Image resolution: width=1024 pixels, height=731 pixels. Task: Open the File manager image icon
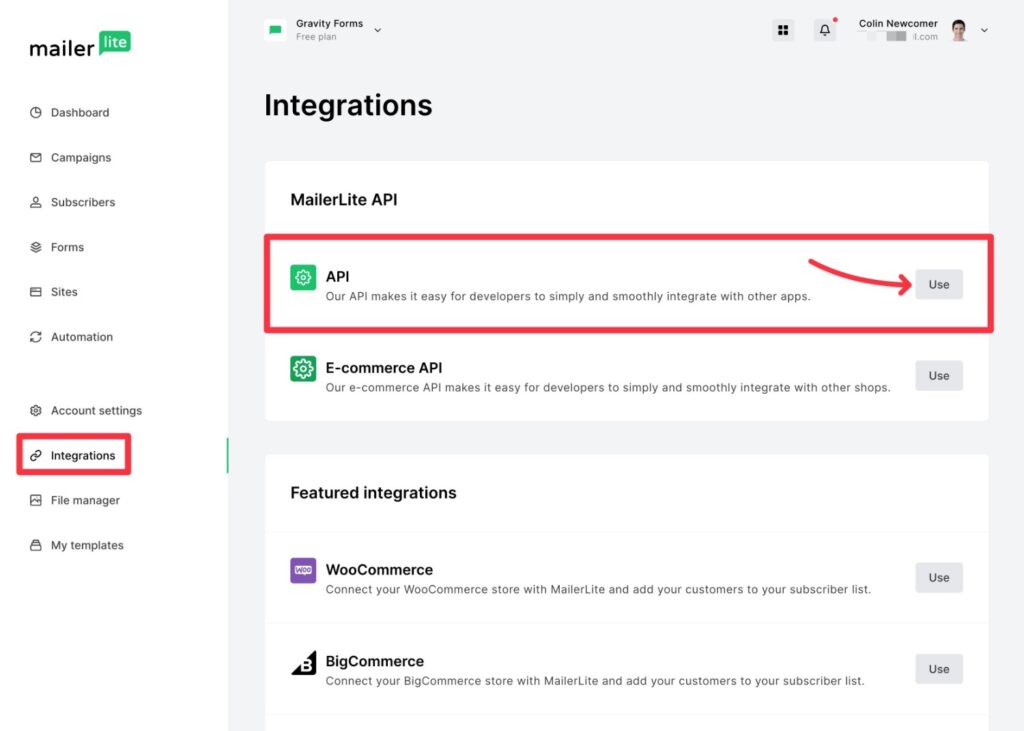point(36,500)
